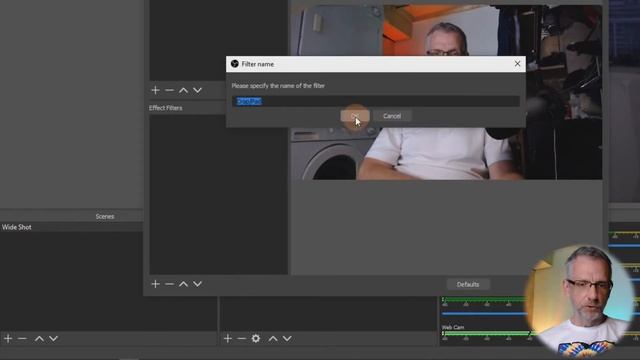Image resolution: width=640 pixels, height=360 pixels.
Task: Move audio/video filter up
Action: pos(183,90)
